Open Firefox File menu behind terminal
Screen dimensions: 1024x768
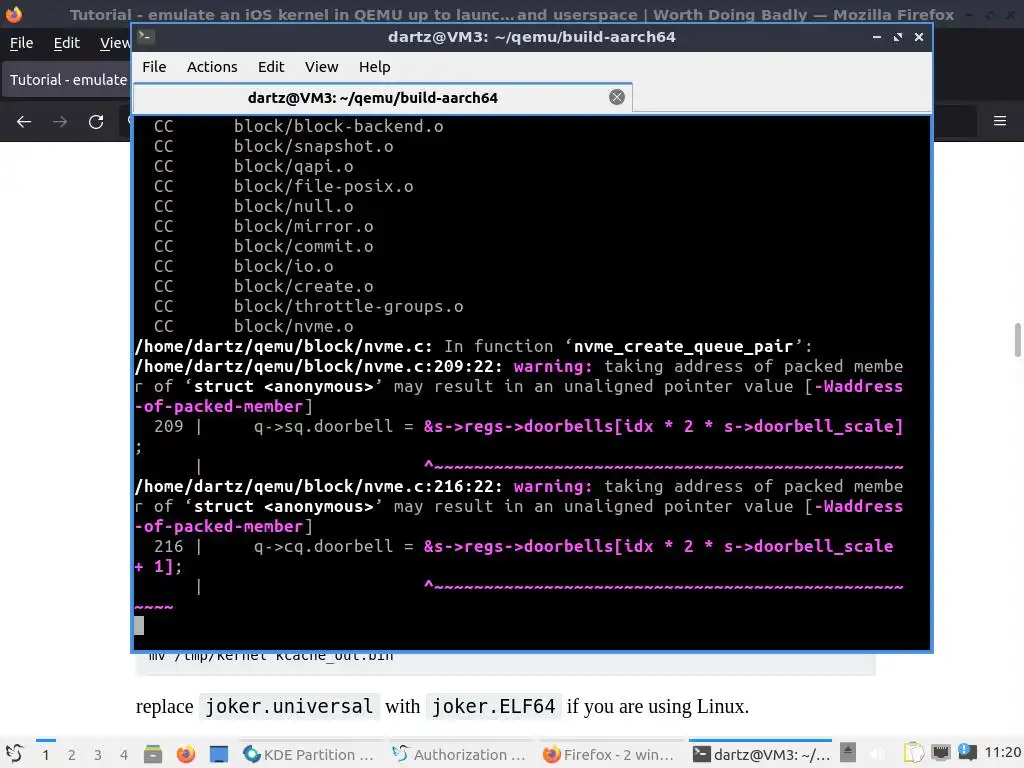tap(21, 43)
